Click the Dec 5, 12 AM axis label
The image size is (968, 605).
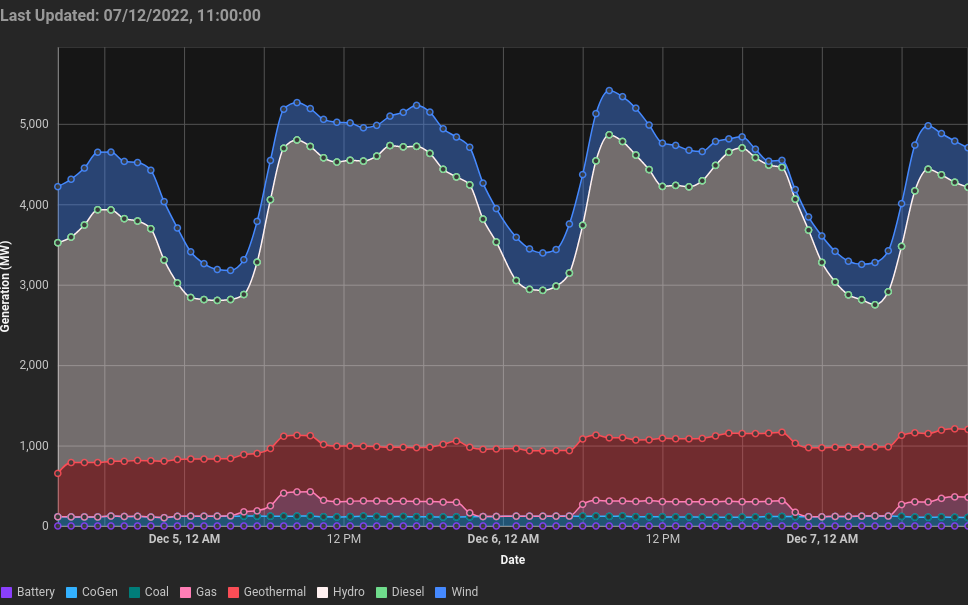pos(184,538)
